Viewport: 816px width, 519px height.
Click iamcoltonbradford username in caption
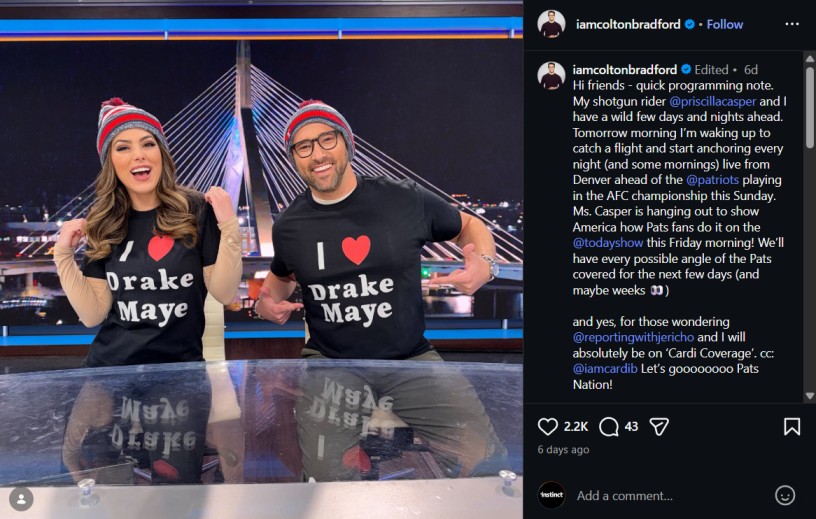click(624, 69)
